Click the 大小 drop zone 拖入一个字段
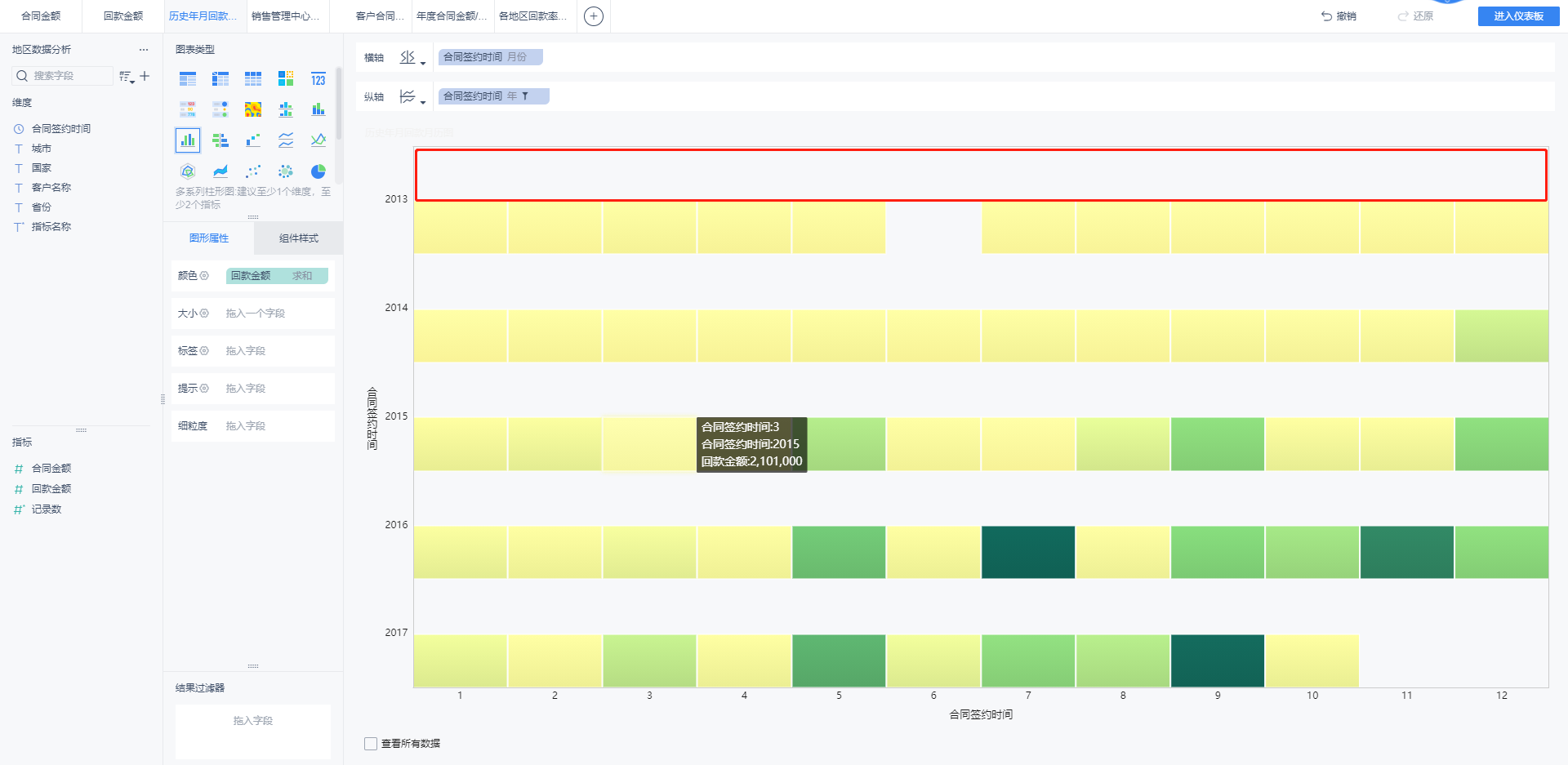 [278, 314]
